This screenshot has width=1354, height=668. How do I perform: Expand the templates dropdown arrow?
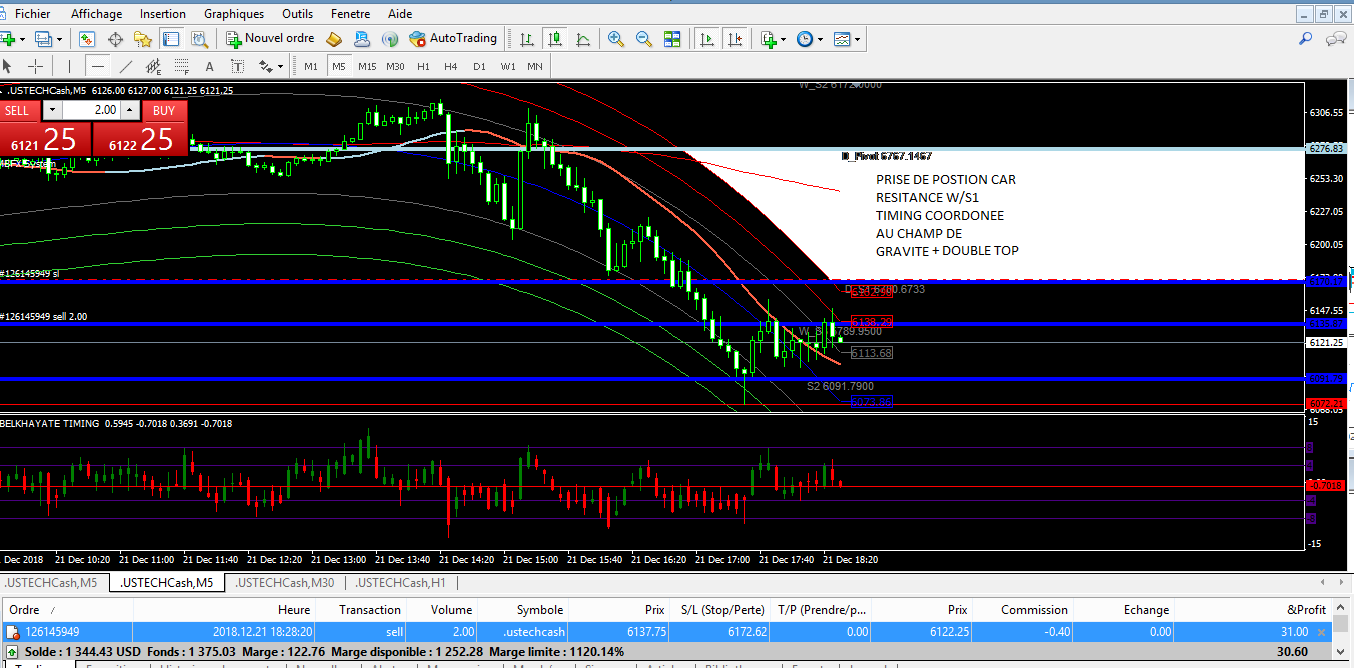pos(858,39)
